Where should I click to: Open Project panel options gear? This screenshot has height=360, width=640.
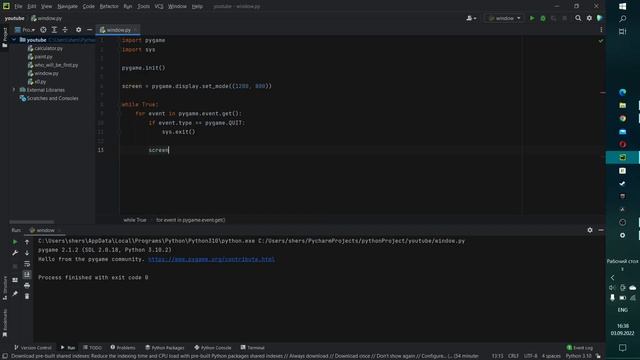pos(78,30)
